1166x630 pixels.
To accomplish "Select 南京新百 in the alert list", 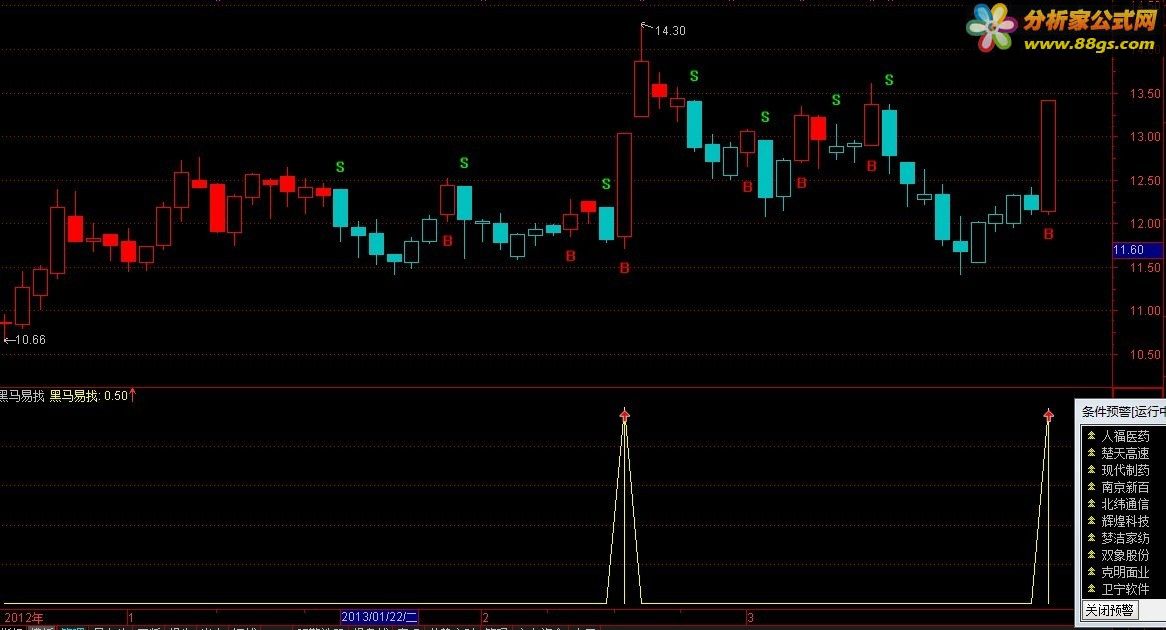I will coord(1124,487).
